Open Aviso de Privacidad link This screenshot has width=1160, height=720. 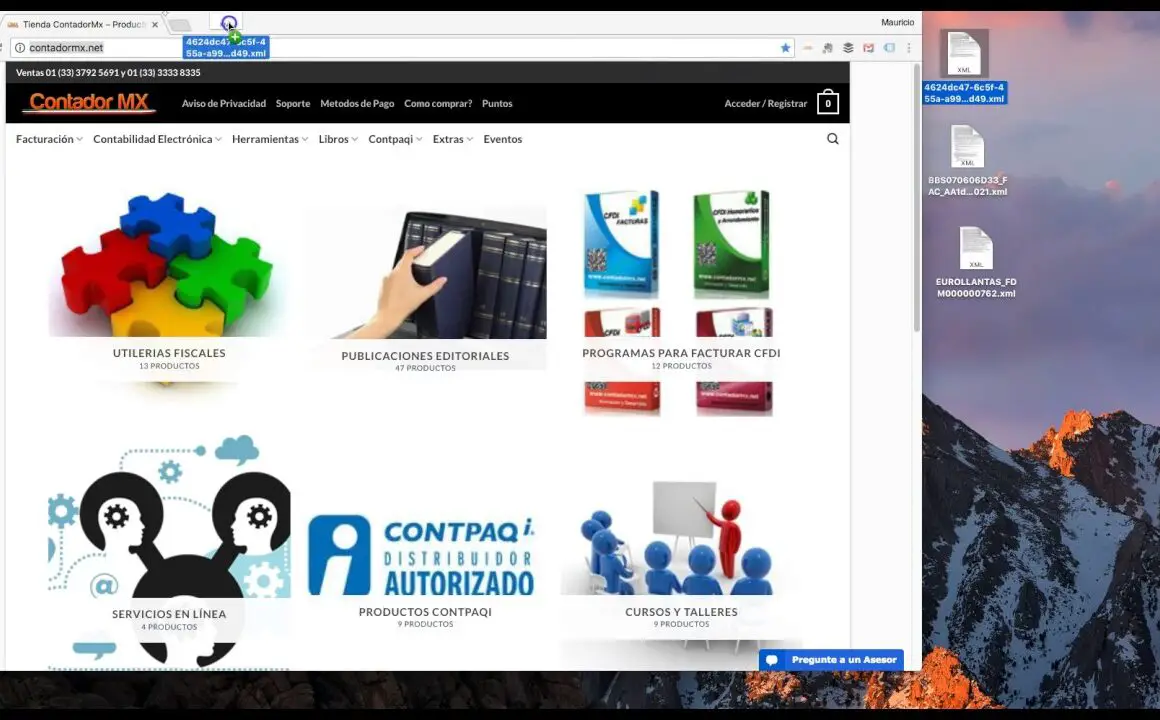(223, 104)
